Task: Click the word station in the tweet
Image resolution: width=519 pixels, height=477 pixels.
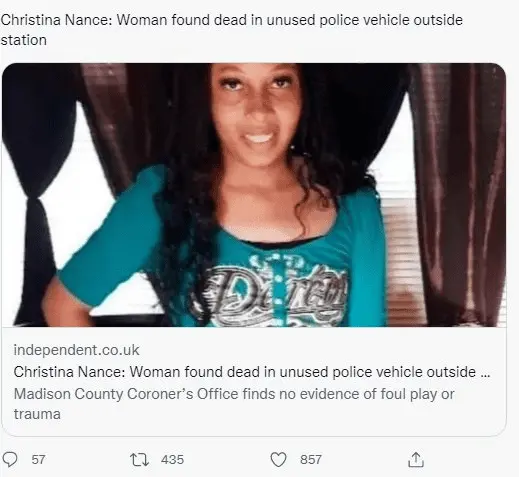Action: (23, 40)
